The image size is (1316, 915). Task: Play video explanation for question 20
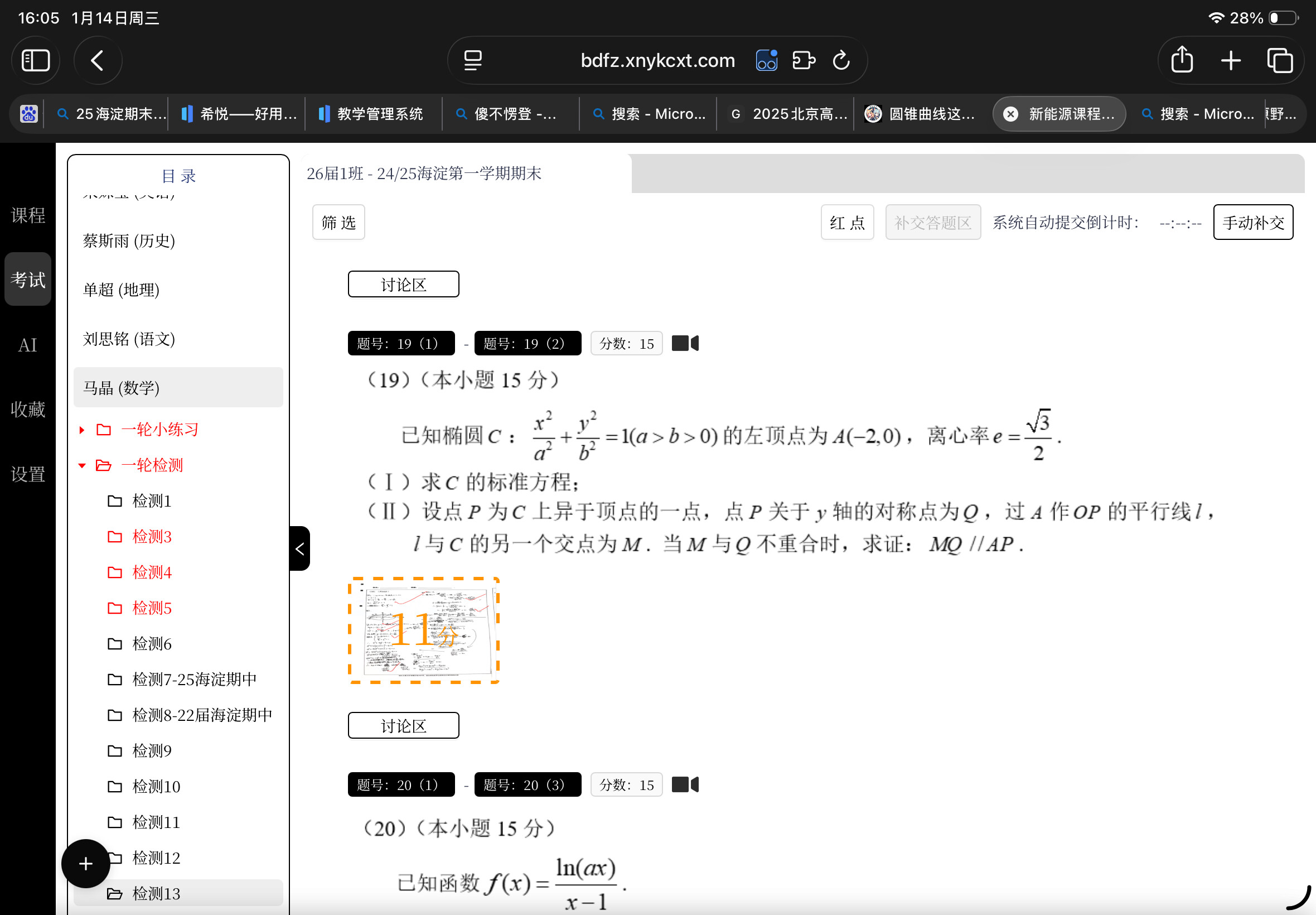click(685, 784)
